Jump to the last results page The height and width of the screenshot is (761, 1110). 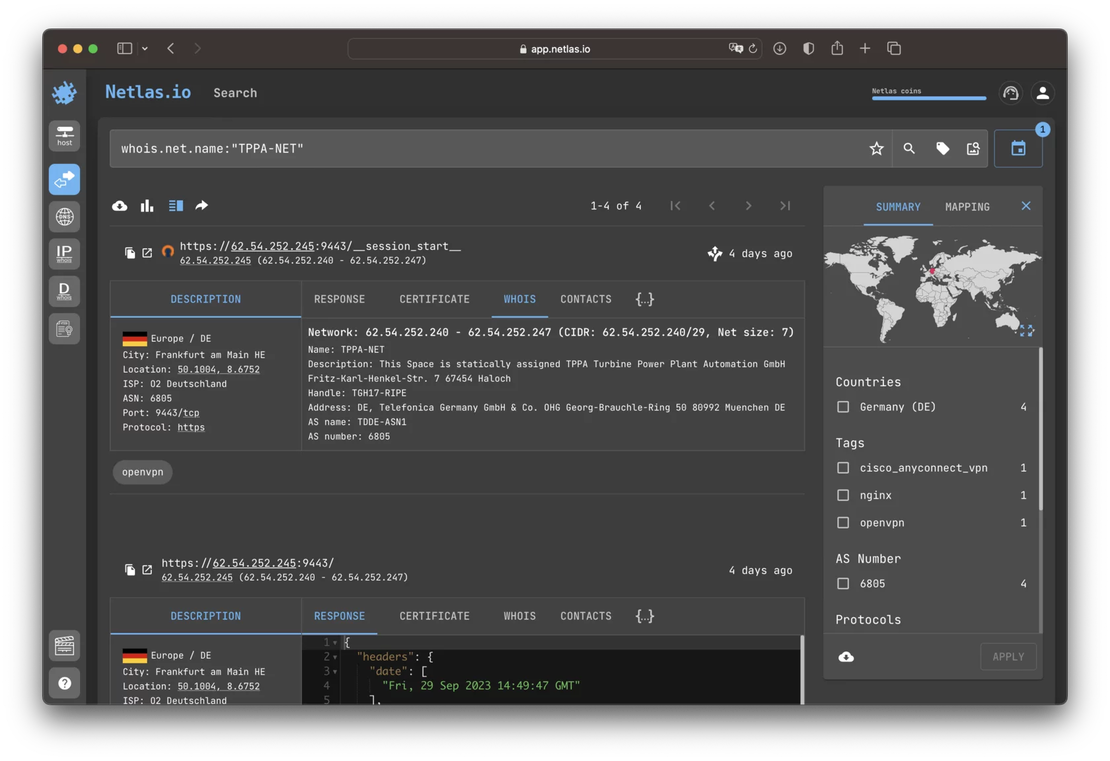click(x=785, y=205)
